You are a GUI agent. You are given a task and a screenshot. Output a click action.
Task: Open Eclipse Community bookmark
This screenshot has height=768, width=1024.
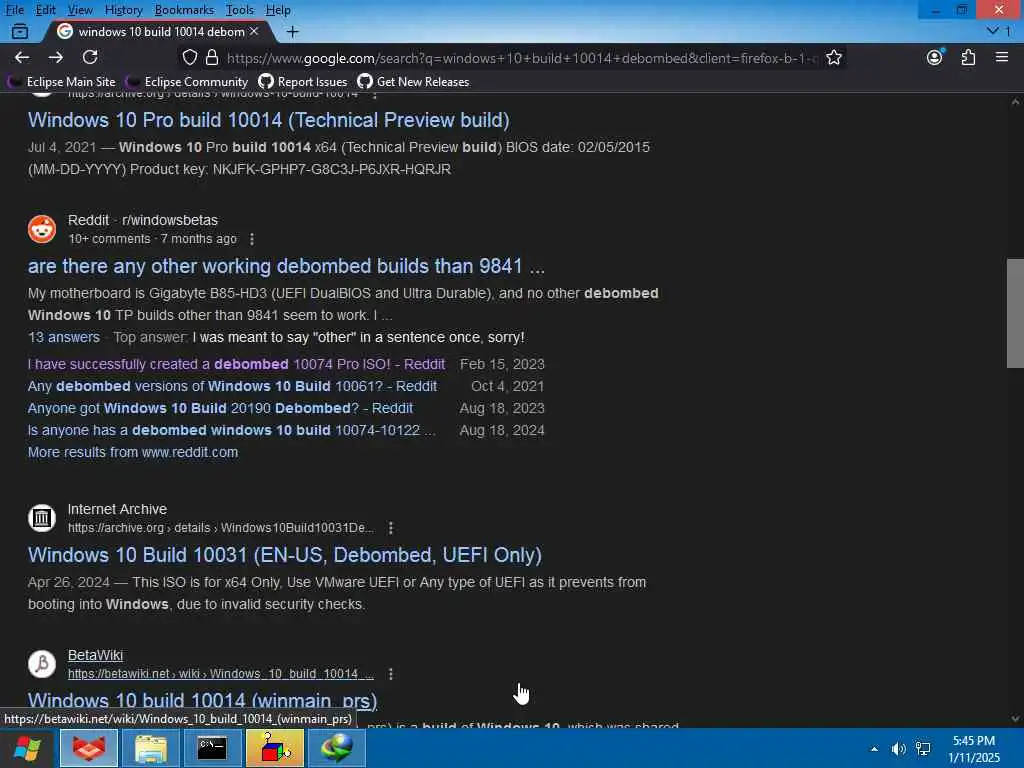[187, 82]
